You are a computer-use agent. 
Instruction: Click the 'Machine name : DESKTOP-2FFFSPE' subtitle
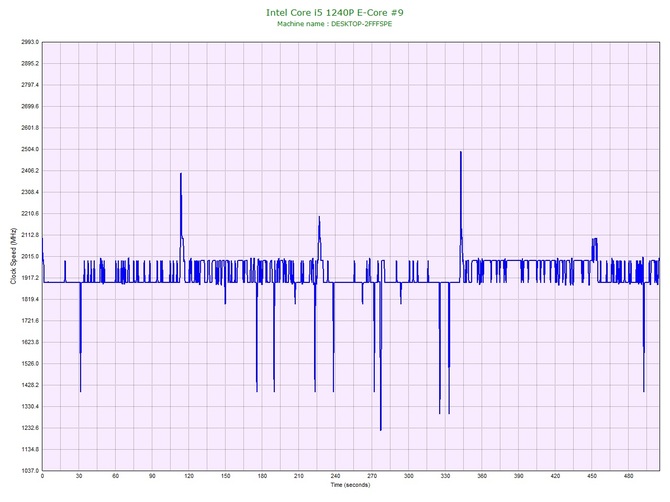(x=335, y=24)
